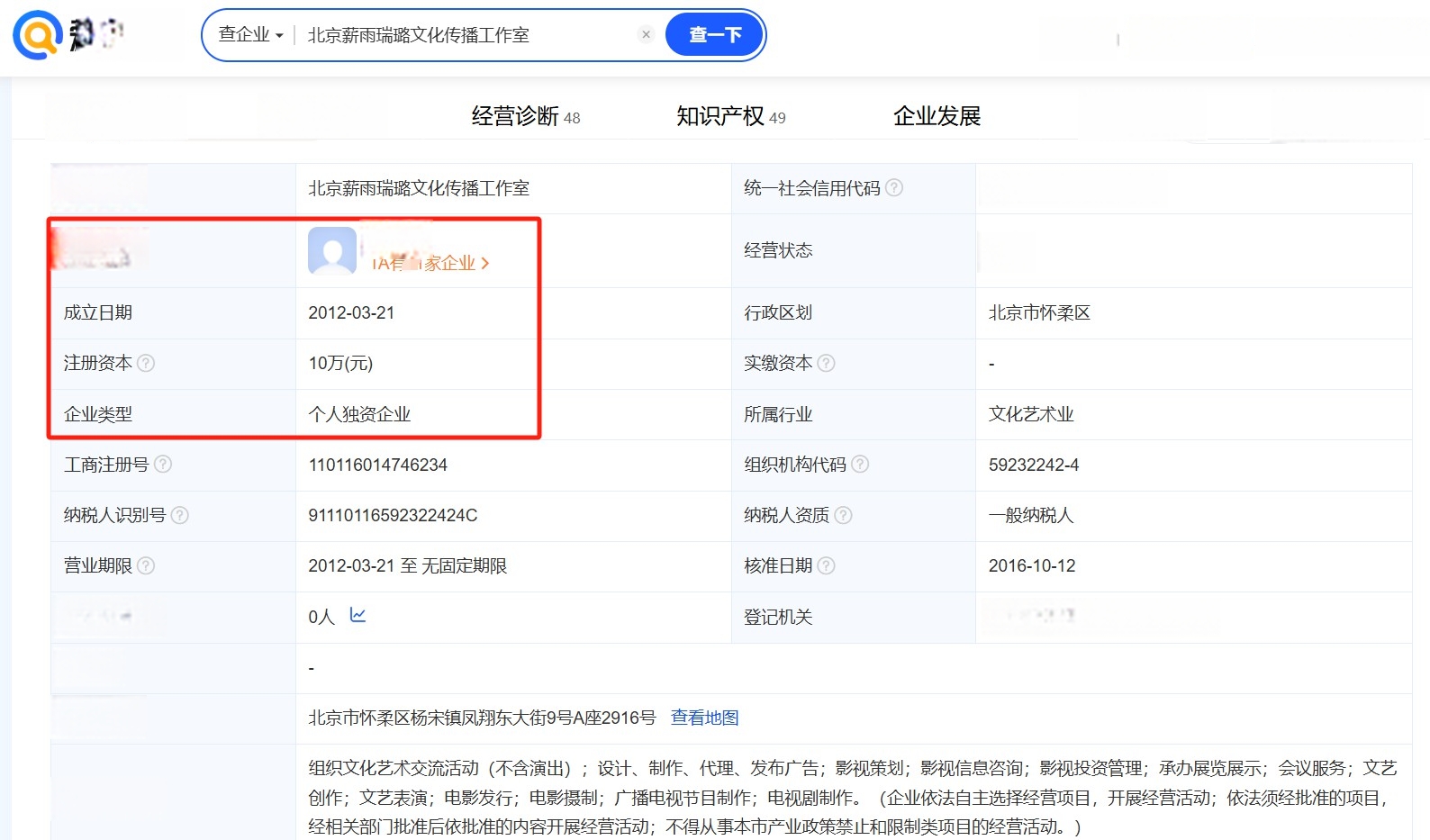1430x840 pixels.
Task: Click help icon next to 组织机构代码
Action: tap(860, 464)
